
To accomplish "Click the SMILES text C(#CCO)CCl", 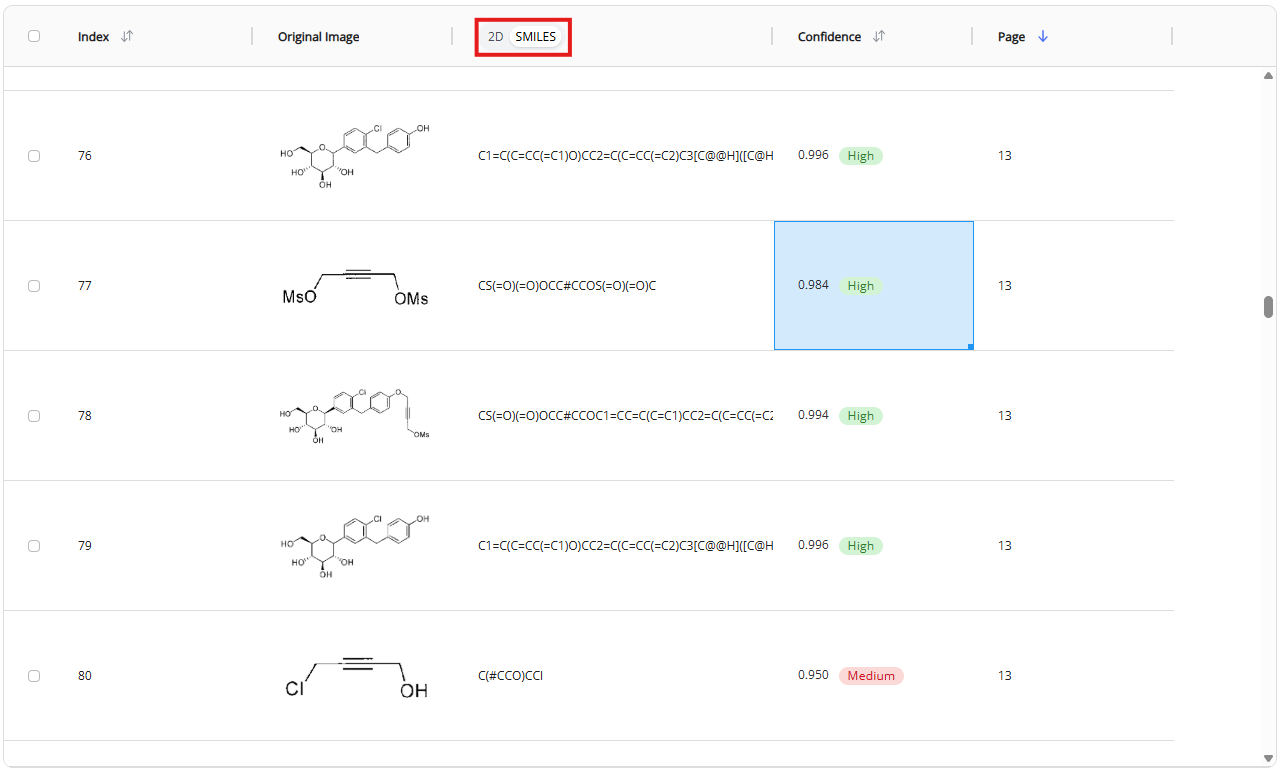I will tap(510, 676).
